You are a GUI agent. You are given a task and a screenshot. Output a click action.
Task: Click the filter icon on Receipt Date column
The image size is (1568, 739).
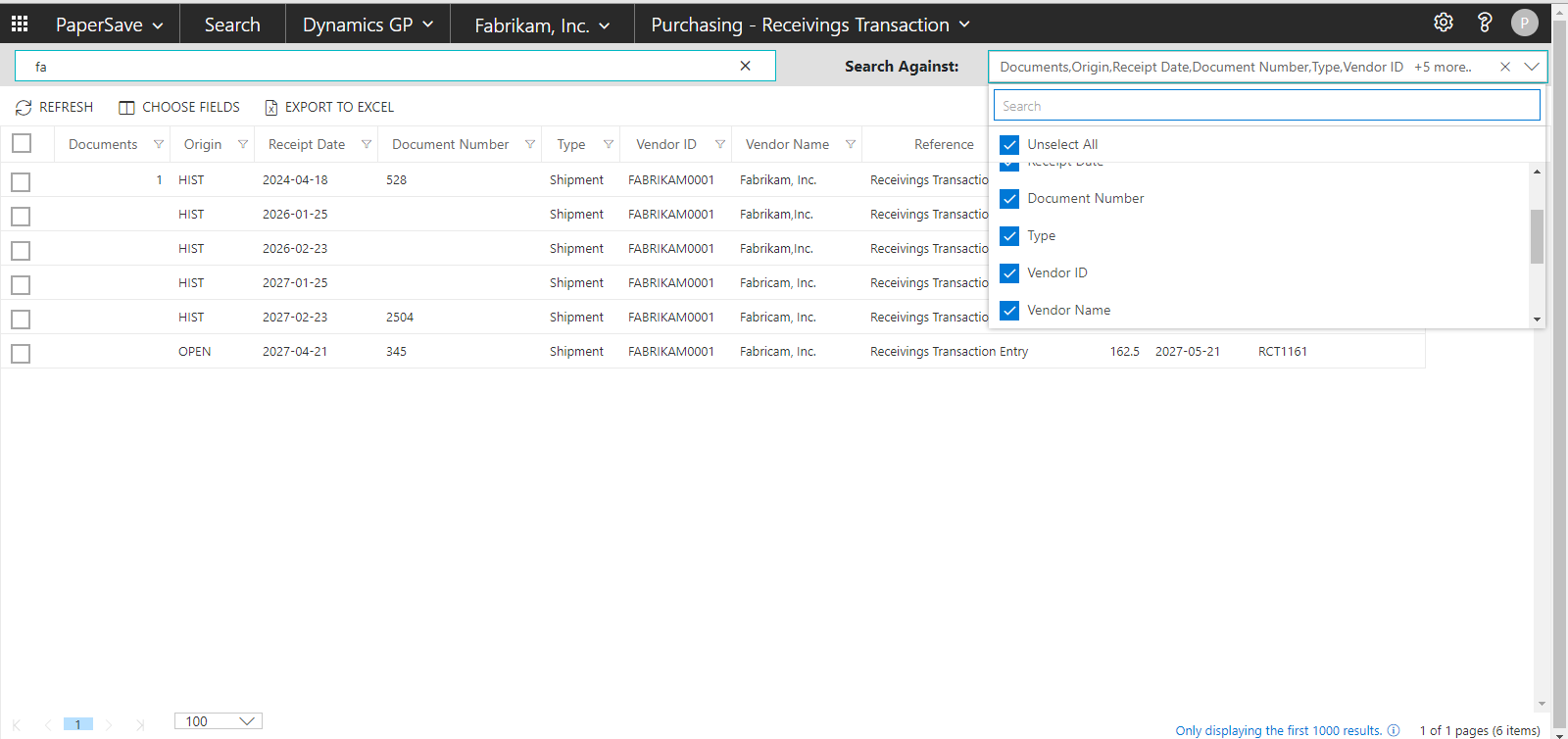[367, 144]
